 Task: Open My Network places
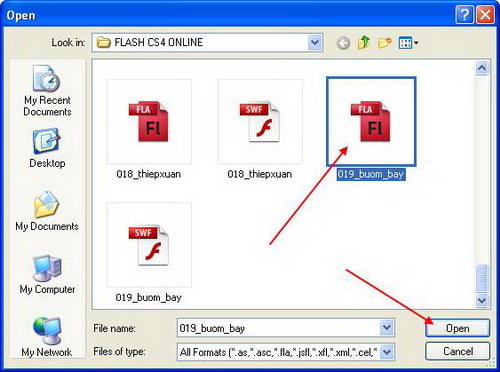tap(47, 337)
